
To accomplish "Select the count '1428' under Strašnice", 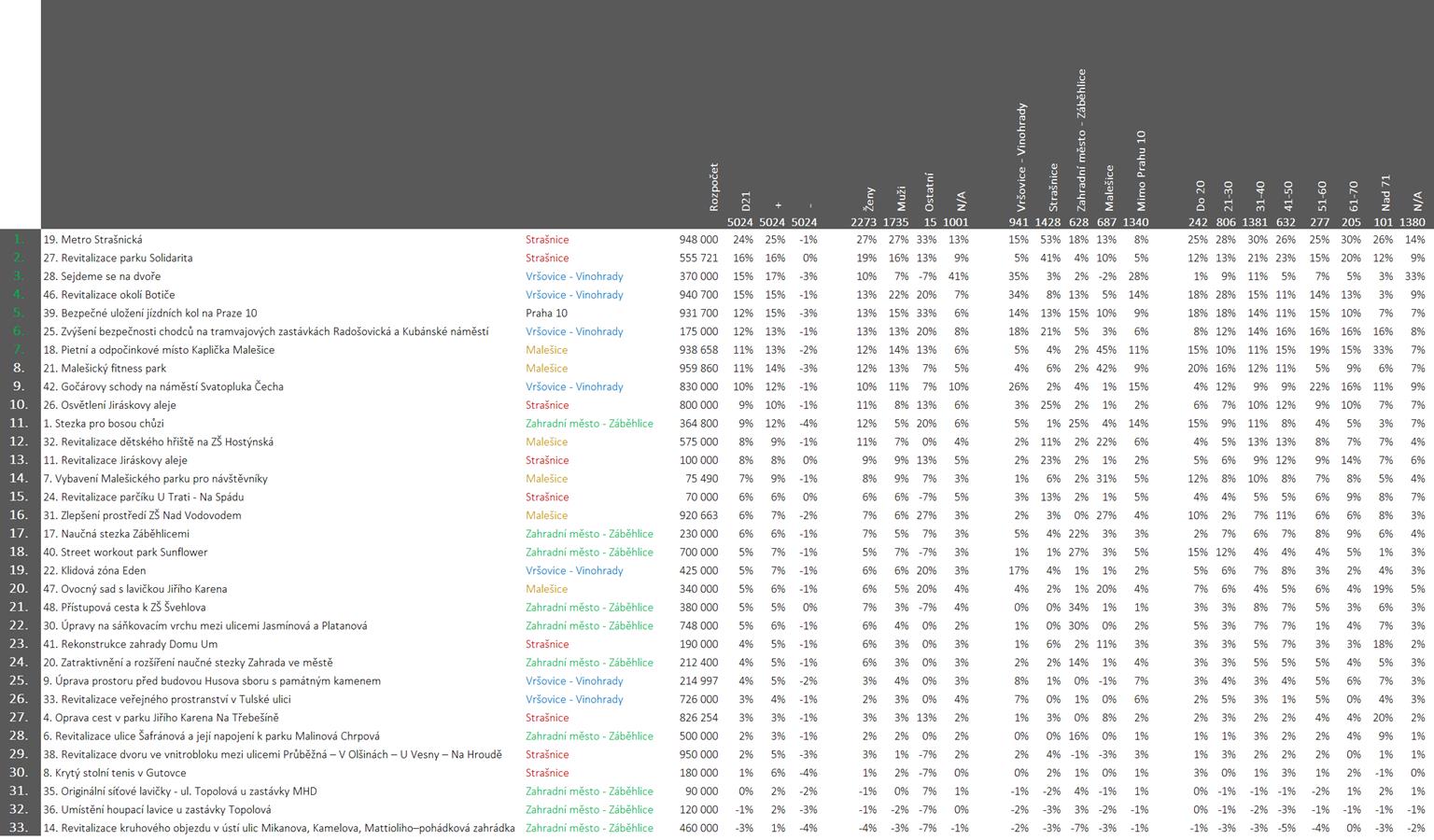I will pos(1047,222).
